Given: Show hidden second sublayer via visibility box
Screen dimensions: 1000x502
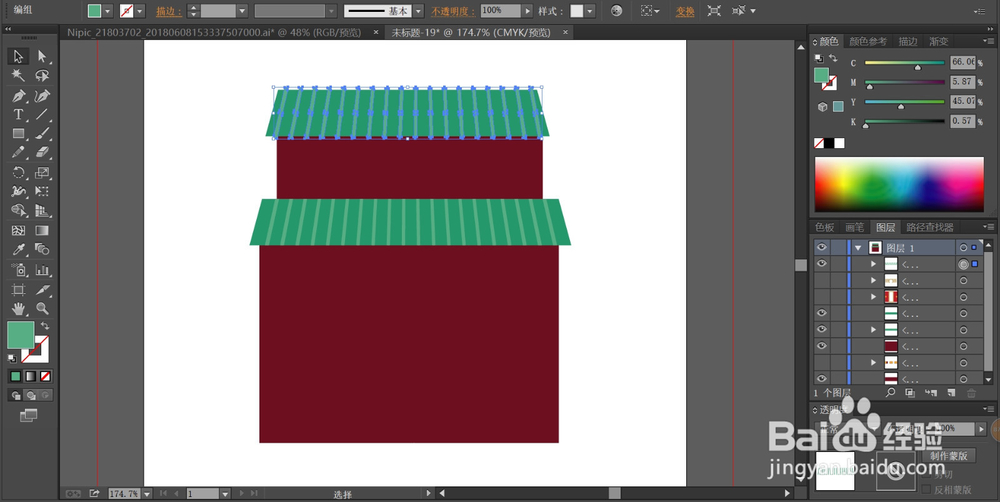Looking at the screenshot, I should coord(821,280).
